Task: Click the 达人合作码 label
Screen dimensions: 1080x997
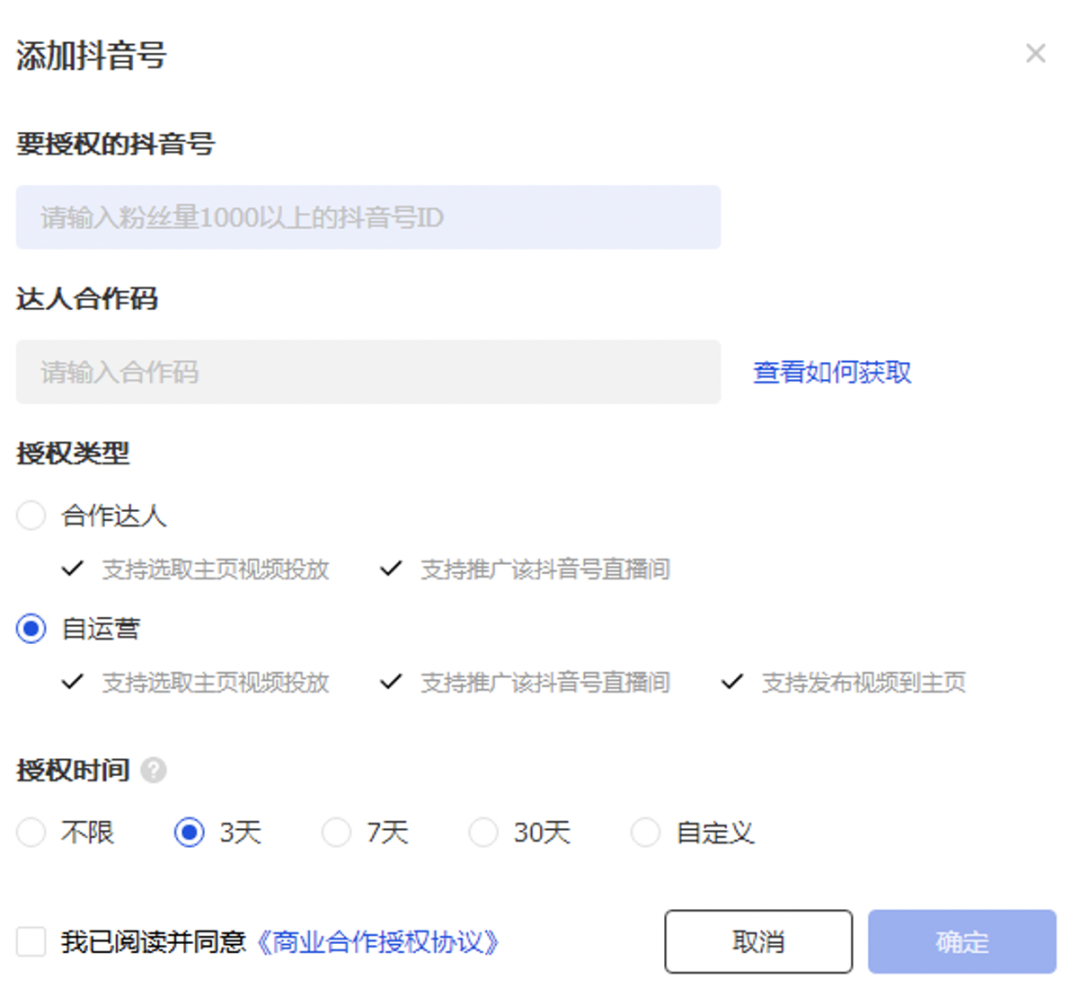Action: (87, 298)
